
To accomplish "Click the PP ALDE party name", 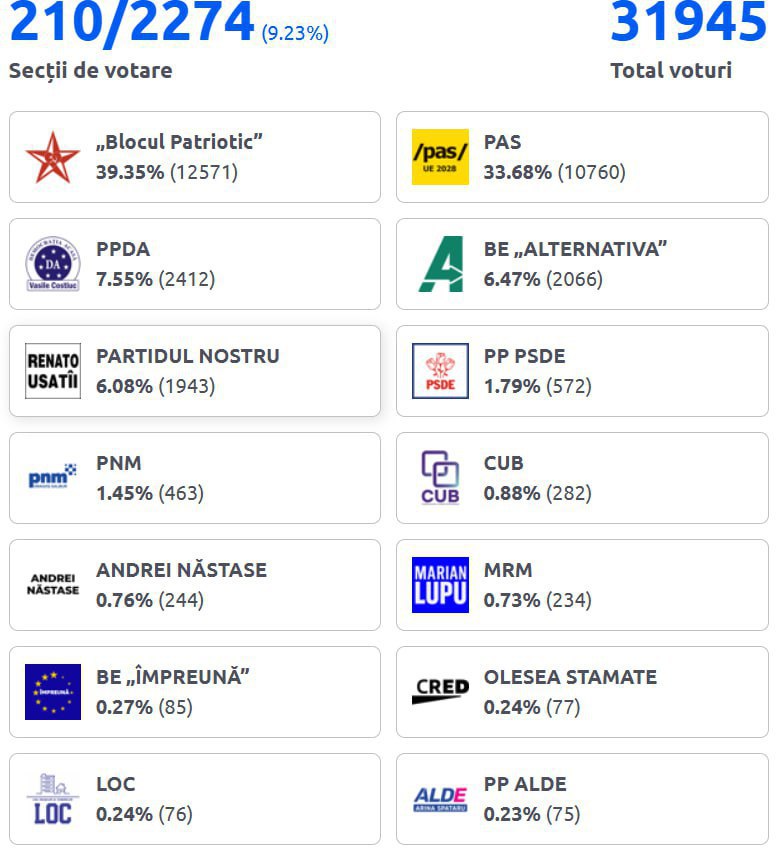I will pos(525,784).
